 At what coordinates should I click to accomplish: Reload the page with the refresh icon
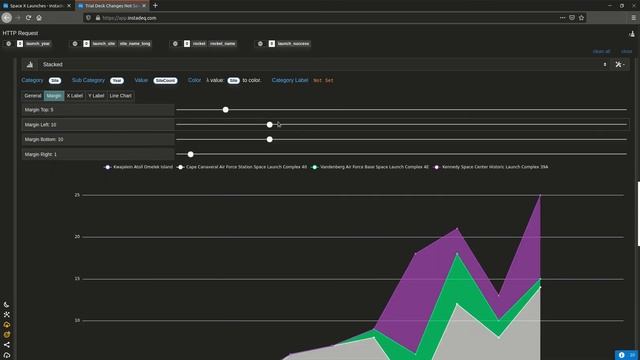tap(29, 18)
